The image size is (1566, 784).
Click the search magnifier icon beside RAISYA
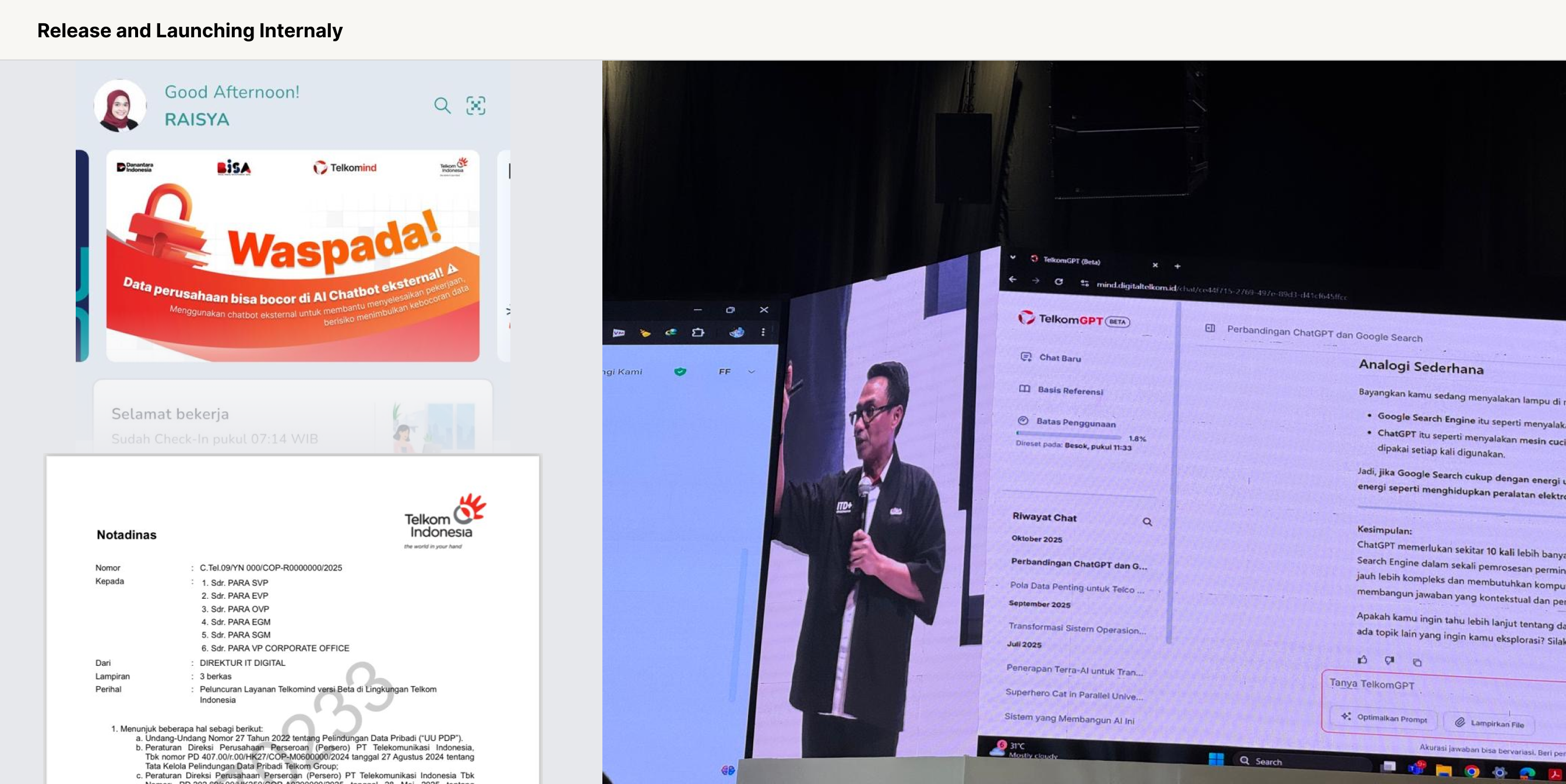(442, 106)
